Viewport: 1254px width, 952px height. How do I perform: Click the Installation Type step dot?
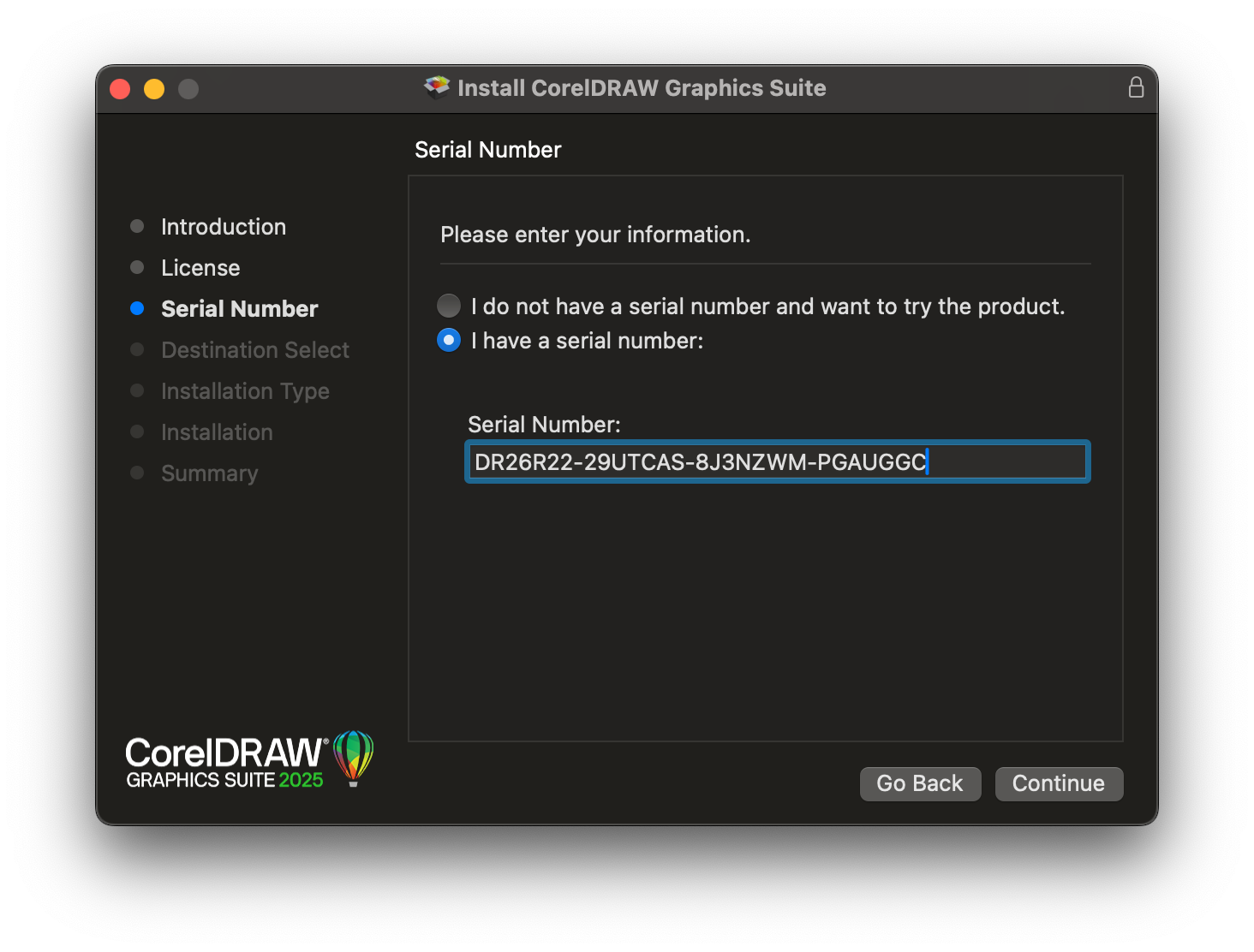pos(137,390)
